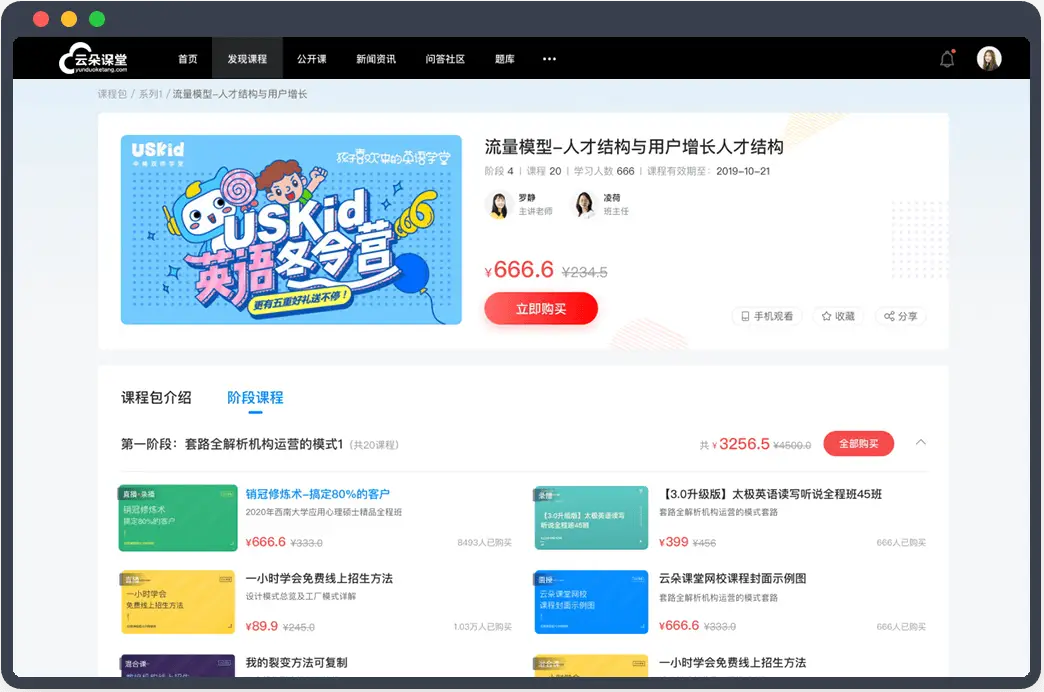This screenshot has height=692, width=1044.
Task: Click the 云朵课堂 logo
Action: click(93, 59)
